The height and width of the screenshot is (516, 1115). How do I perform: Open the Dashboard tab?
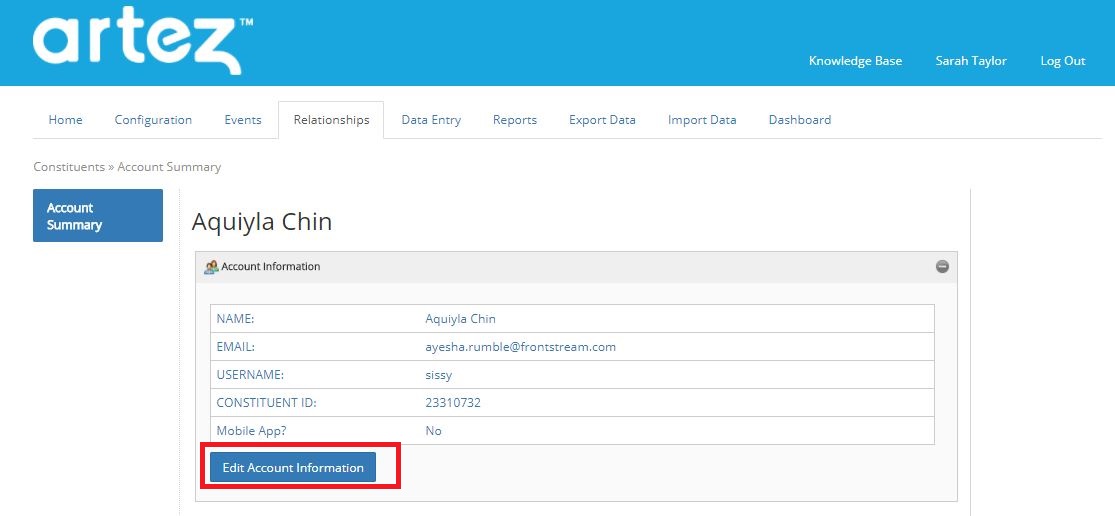click(x=800, y=120)
